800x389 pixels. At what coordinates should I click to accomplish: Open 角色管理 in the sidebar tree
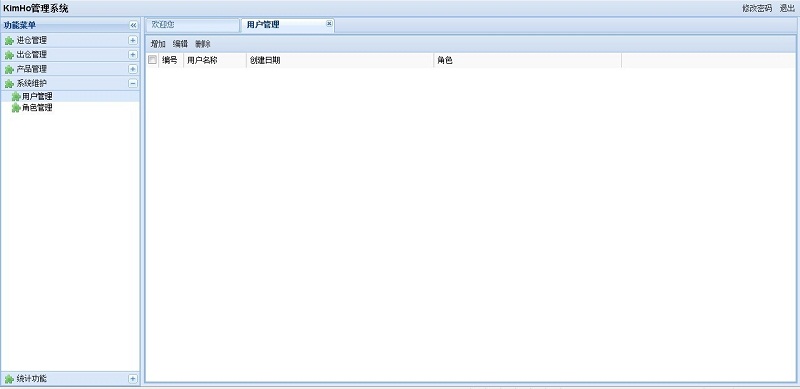pos(37,108)
